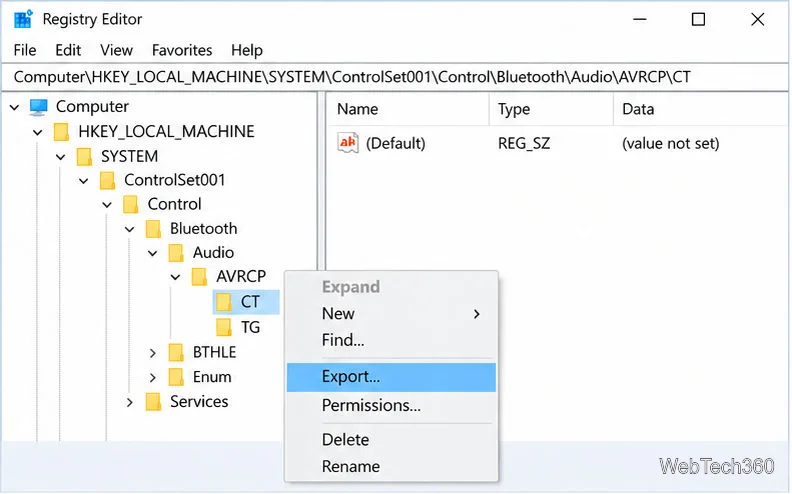The width and height of the screenshot is (792, 494).
Task: Select the (Default) value name
Action: coord(395,143)
